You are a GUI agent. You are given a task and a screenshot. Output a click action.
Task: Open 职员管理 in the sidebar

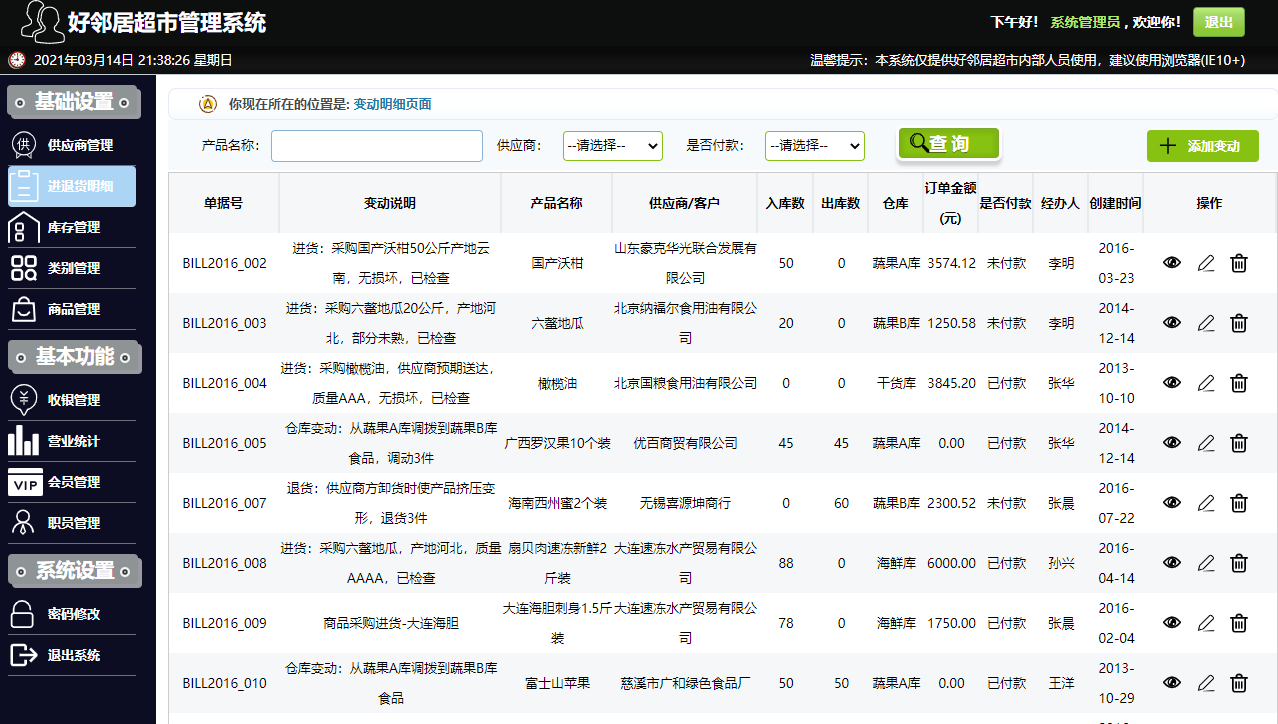pyautogui.click(x=72, y=522)
